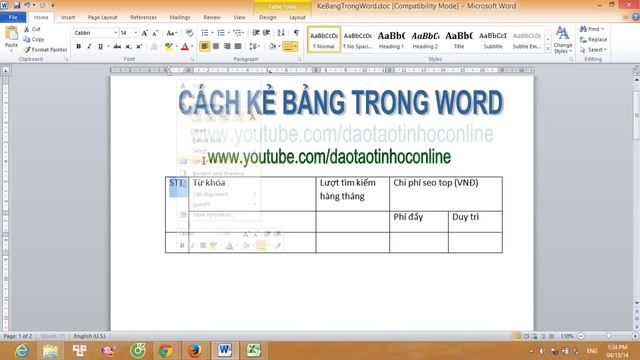
Task: Click the Replace icon
Action: point(583,39)
